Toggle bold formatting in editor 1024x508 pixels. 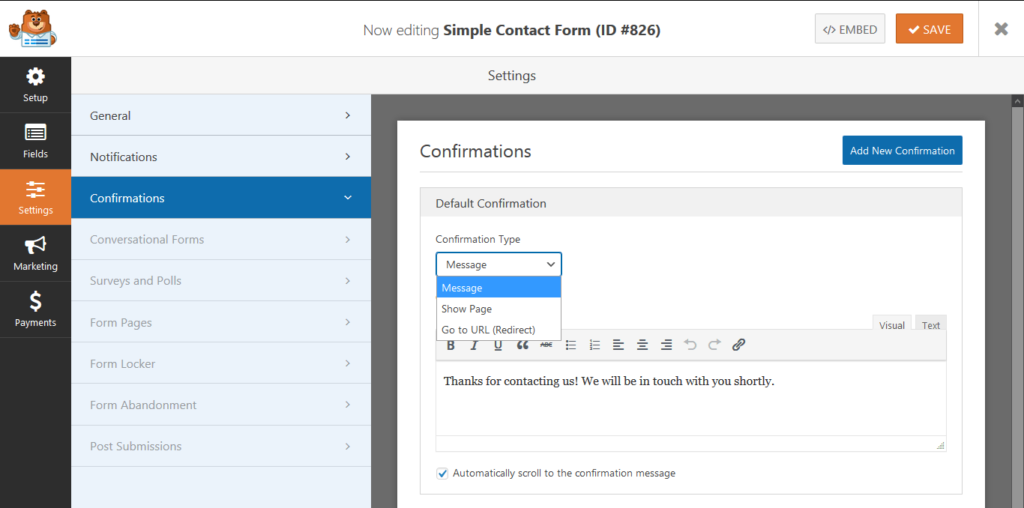point(451,345)
